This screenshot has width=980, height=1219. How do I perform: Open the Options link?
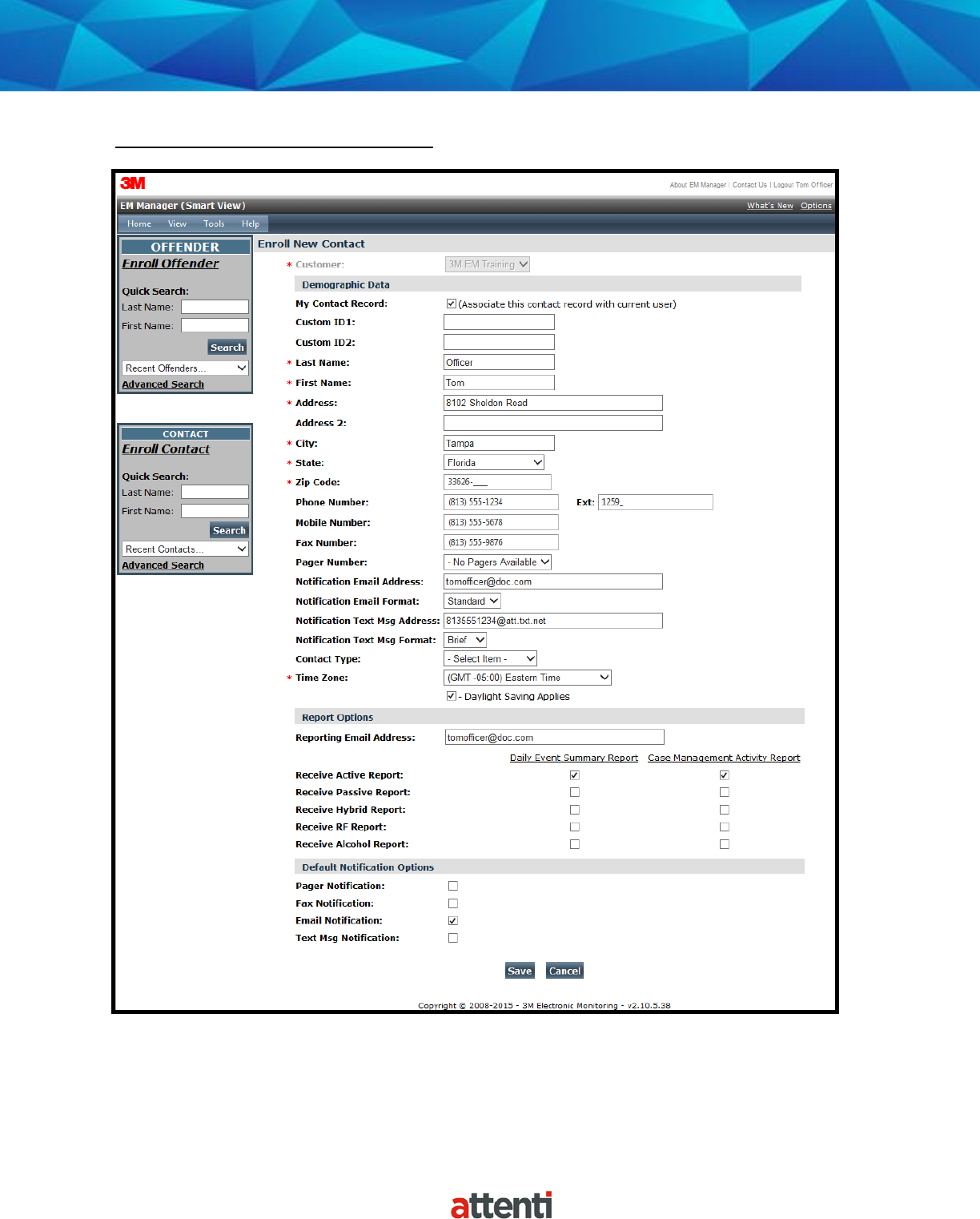(816, 206)
